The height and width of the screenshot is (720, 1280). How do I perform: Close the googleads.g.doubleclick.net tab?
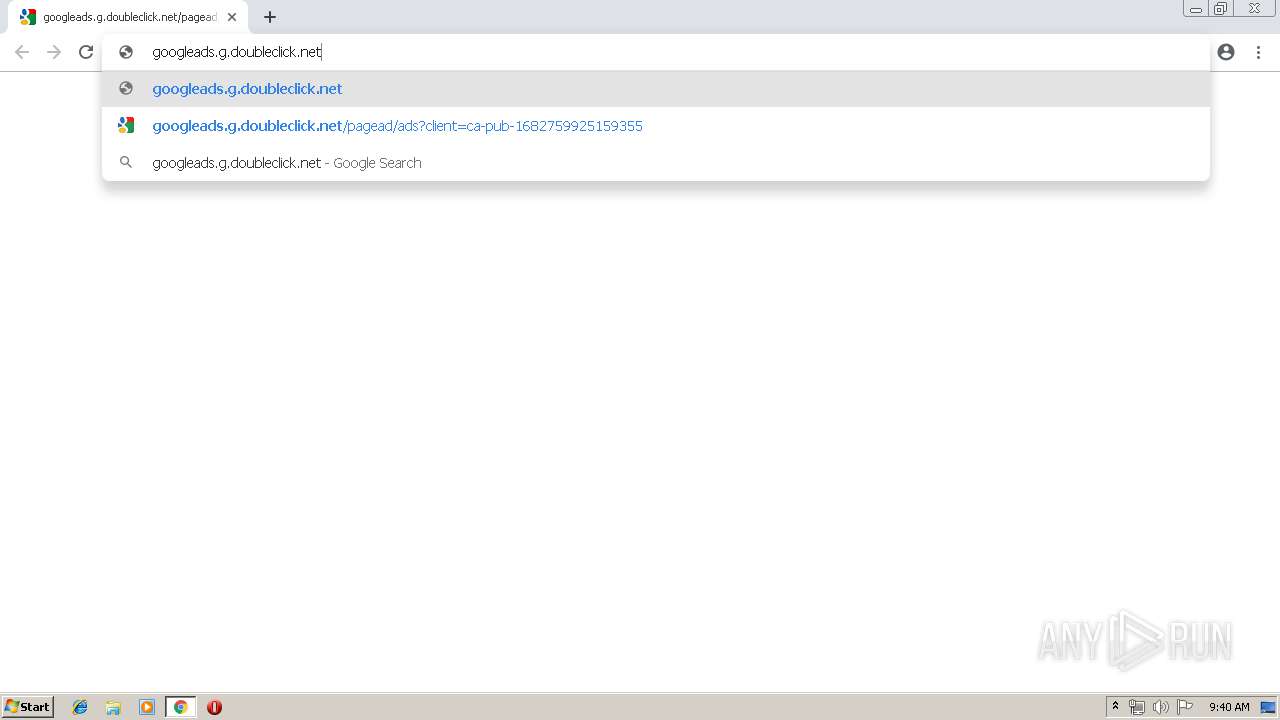tap(232, 17)
